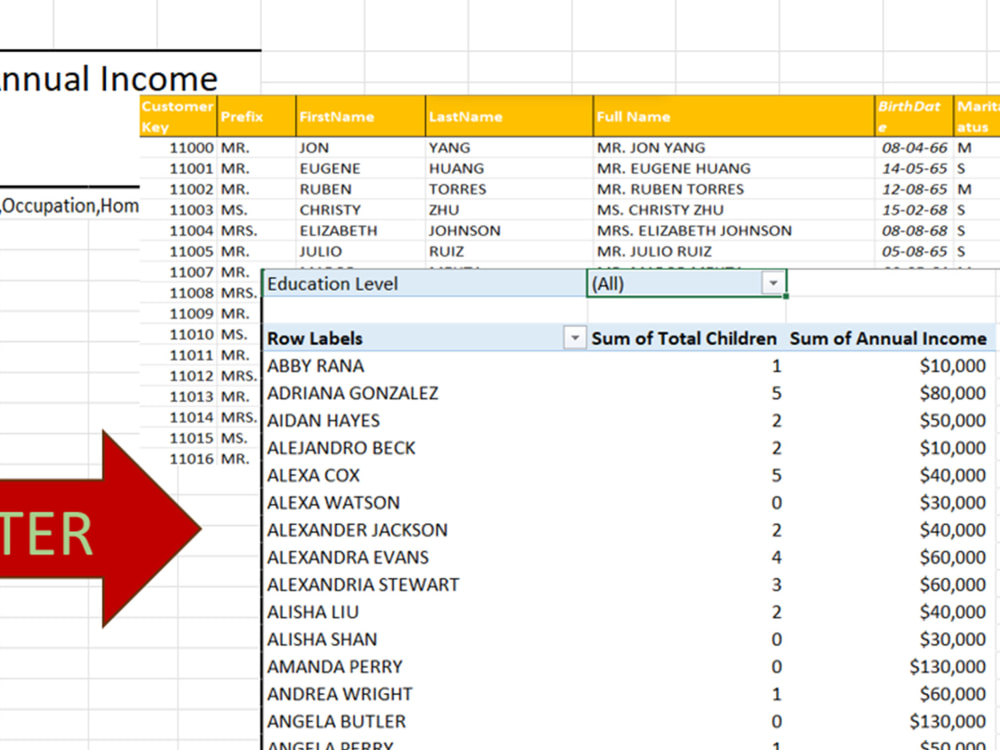This screenshot has height=750, width=1000.
Task: Click ADRIANA GONZALEZ's $80,000 income cell
Action: [x=953, y=393]
